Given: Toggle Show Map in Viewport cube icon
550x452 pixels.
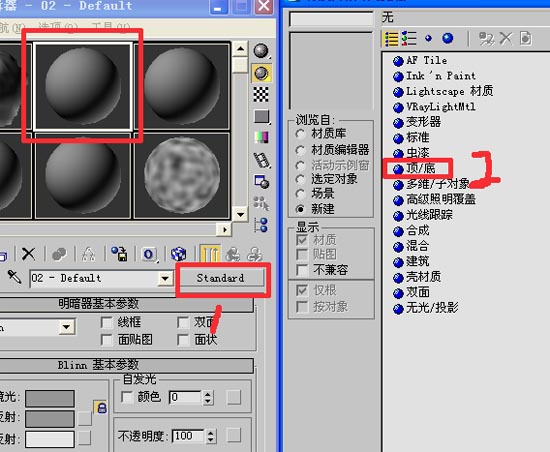Looking at the screenshot, I should [179, 254].
